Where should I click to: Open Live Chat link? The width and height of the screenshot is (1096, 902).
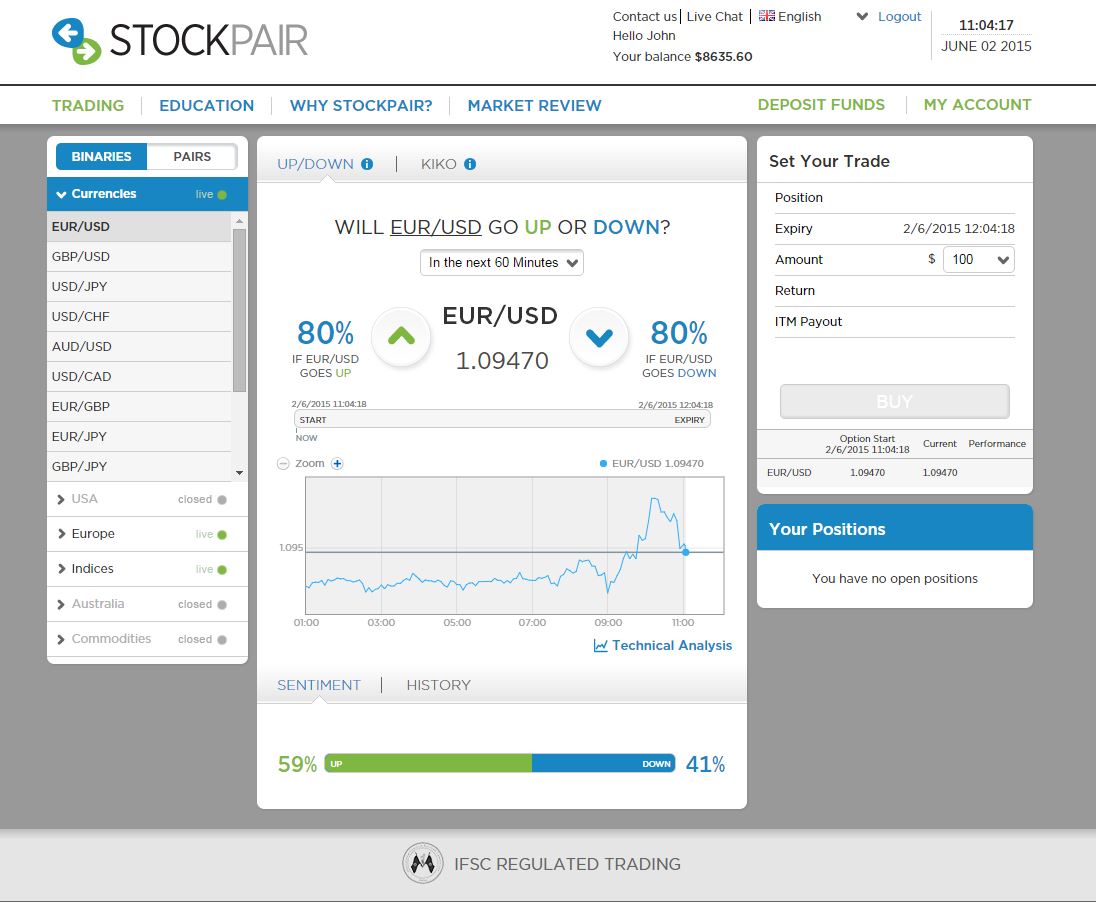pos(714,16)
